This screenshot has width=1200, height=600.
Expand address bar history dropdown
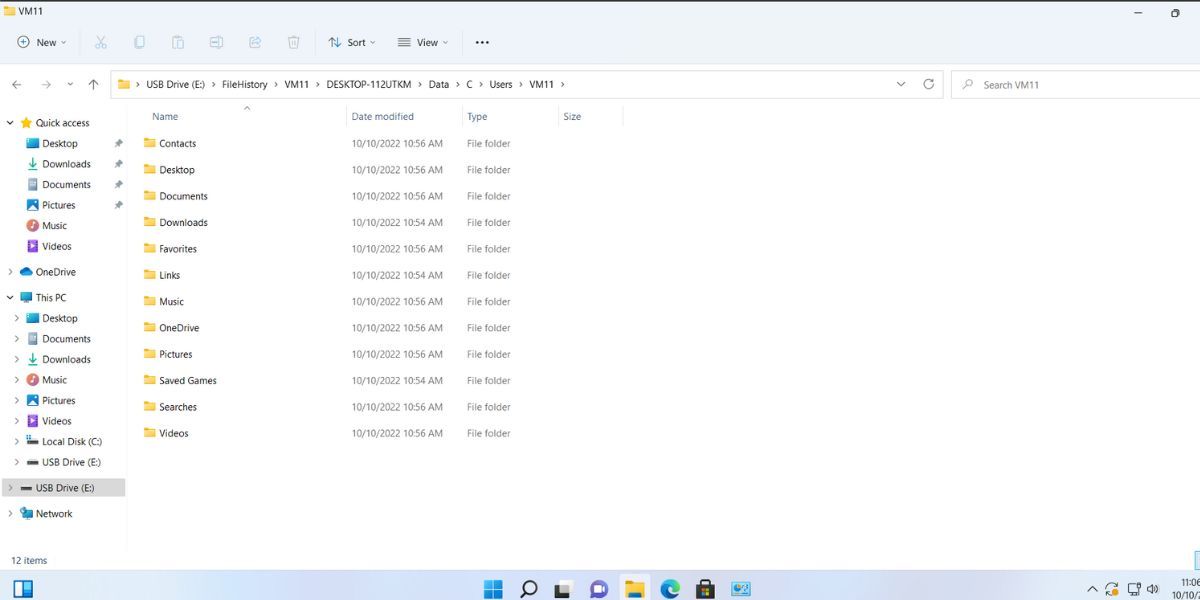point(901,84)
